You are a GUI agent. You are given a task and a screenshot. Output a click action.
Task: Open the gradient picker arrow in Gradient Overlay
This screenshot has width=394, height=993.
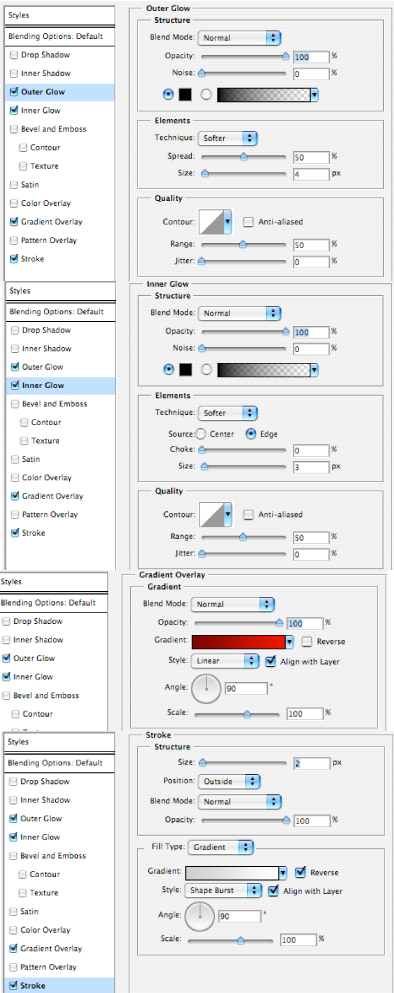coord(289,642)
